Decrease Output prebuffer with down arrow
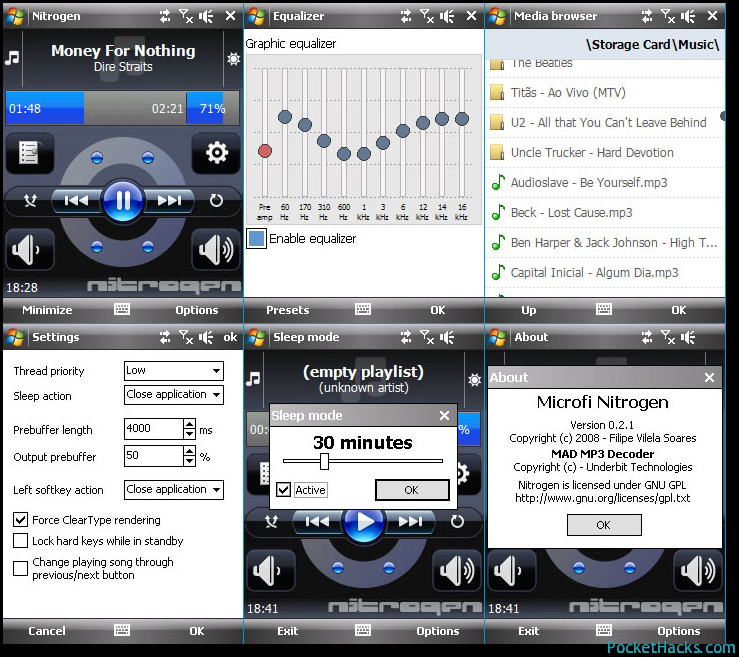Viewport: 739px width, 657px height. 189,461
